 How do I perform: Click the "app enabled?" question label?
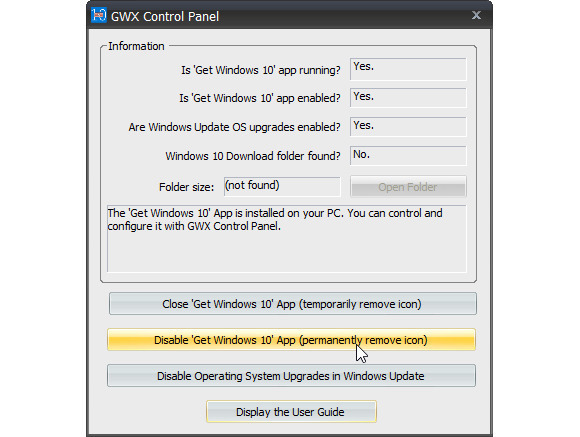[260, 98]
